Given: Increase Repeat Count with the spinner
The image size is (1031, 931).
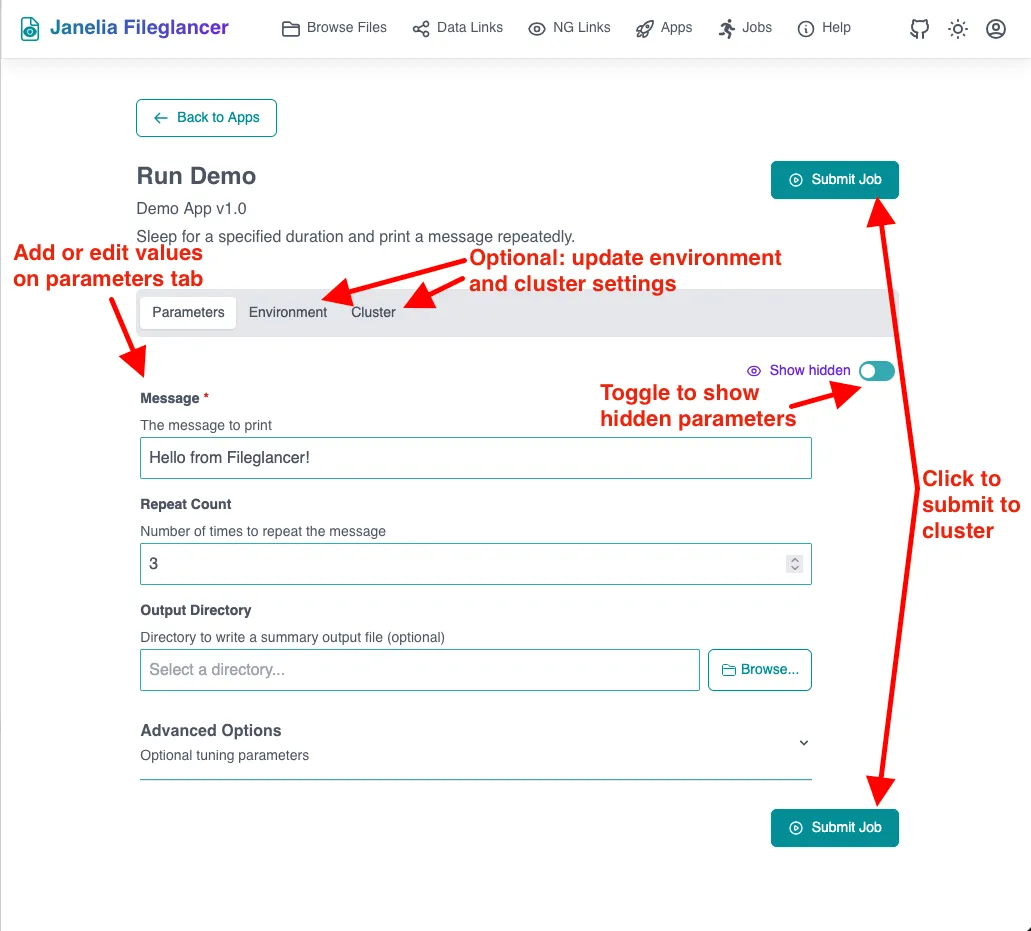Looking at the screenshot, I should click(794, 559).
